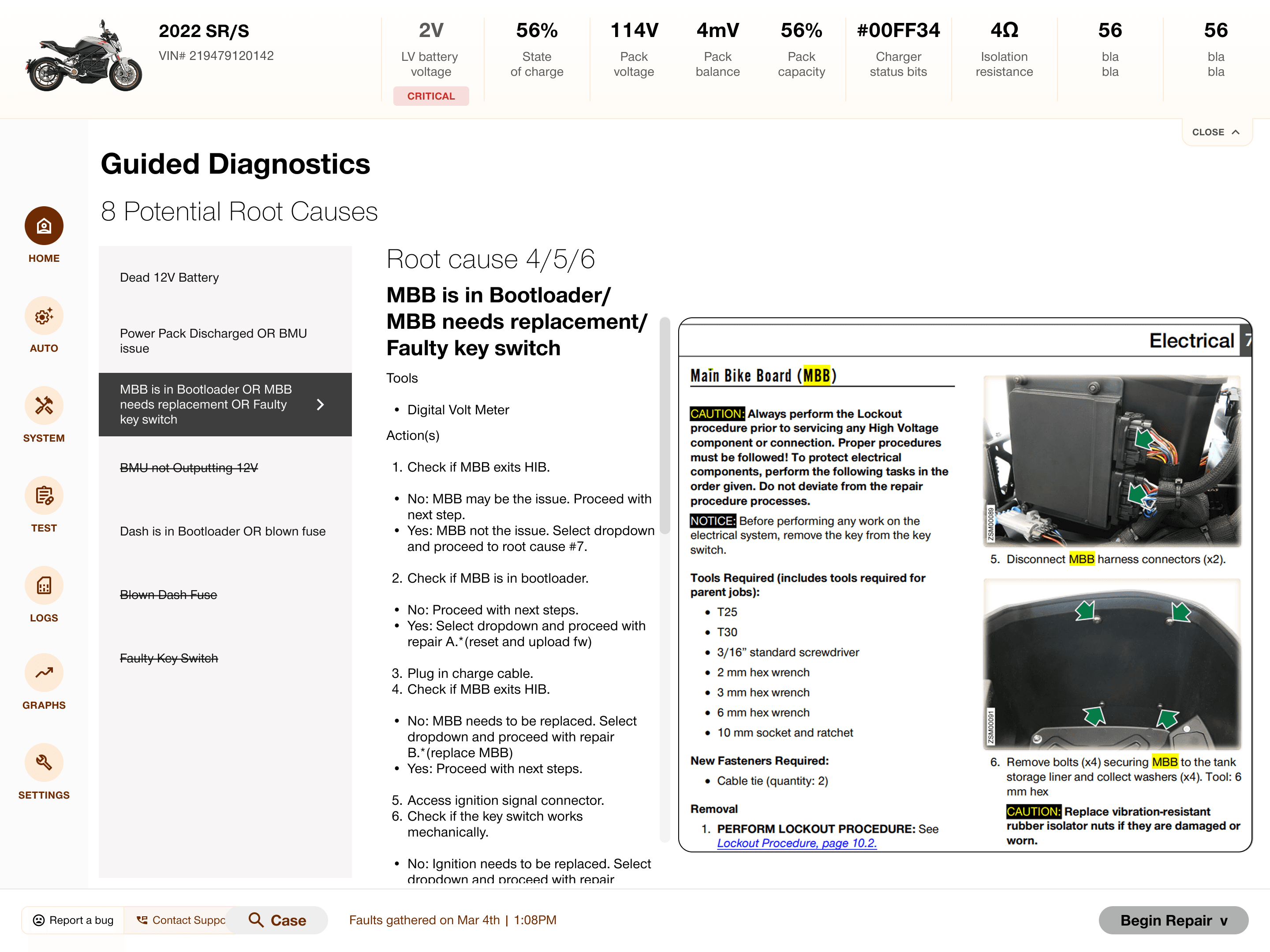1270x952 pixels.
Task: Open Lockout Procedure page 10.2 link
Action: [x=796, y=843]
